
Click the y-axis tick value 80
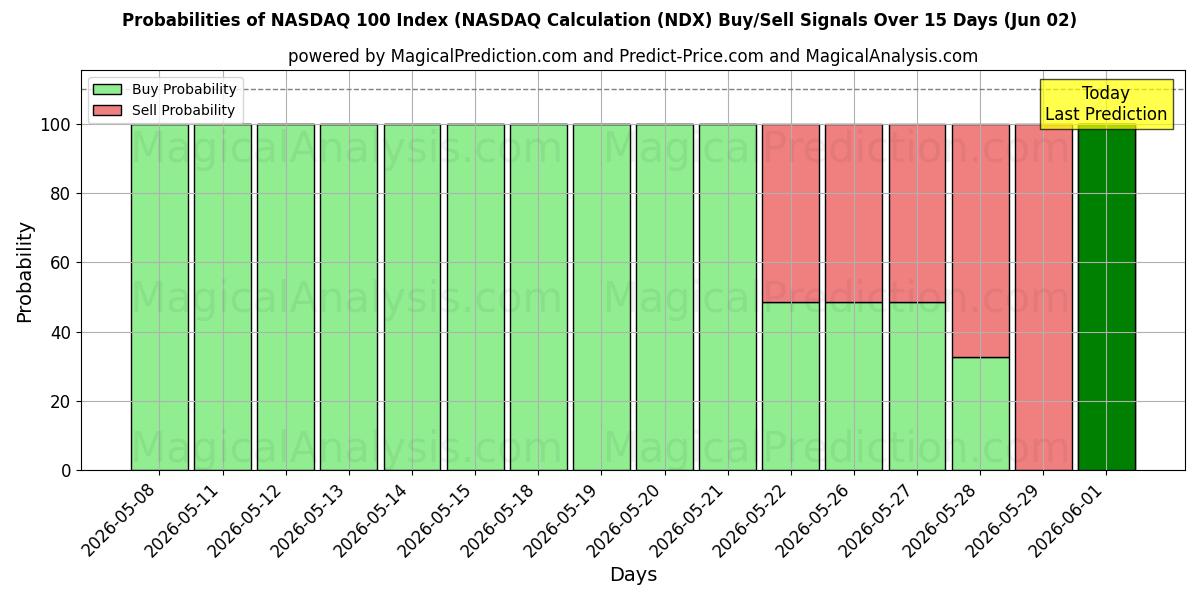[62, 194]
